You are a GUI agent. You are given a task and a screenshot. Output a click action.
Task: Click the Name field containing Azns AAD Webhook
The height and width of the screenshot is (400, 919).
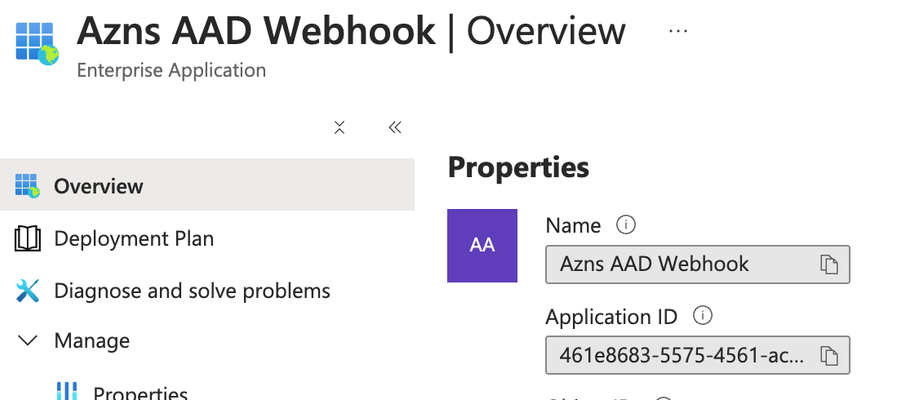click(x=697, y=265)
